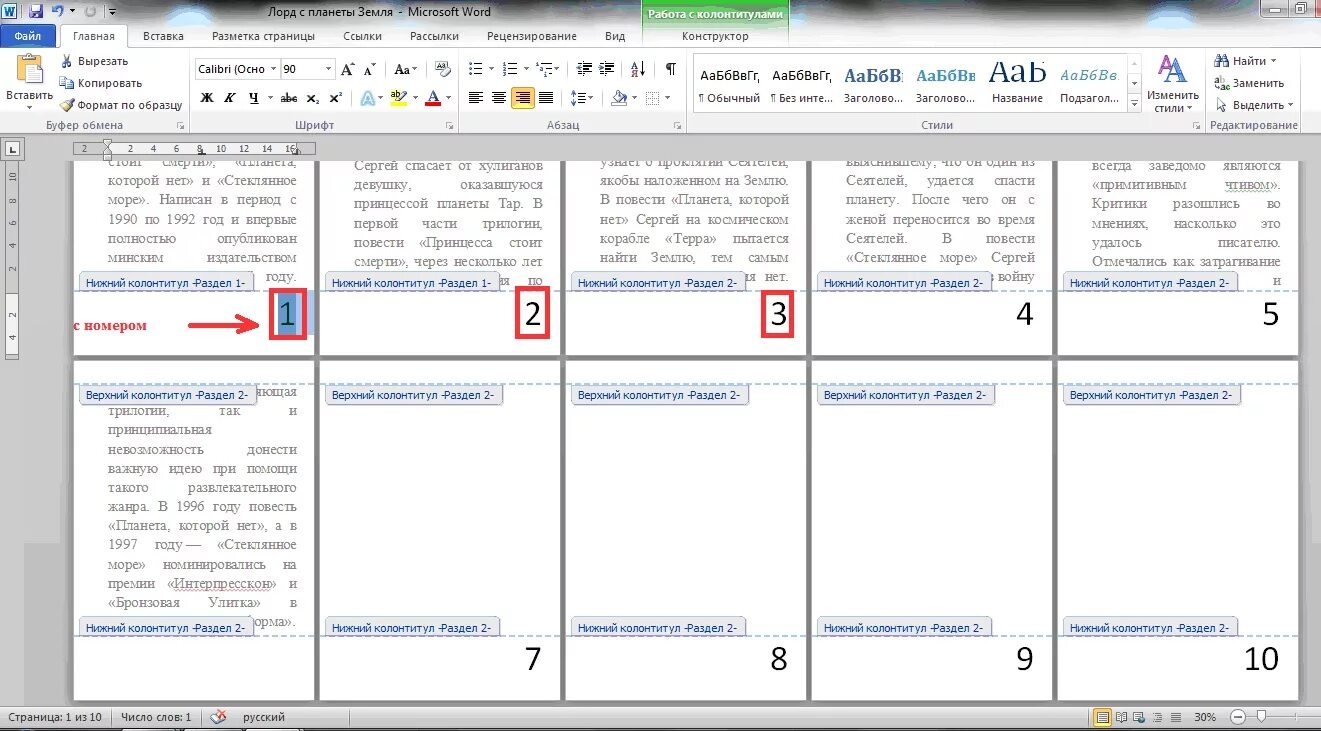This screenshot has width=1321, height=731.
Task: Switch to Разметка страницы tab
Action: pos(263,36)
